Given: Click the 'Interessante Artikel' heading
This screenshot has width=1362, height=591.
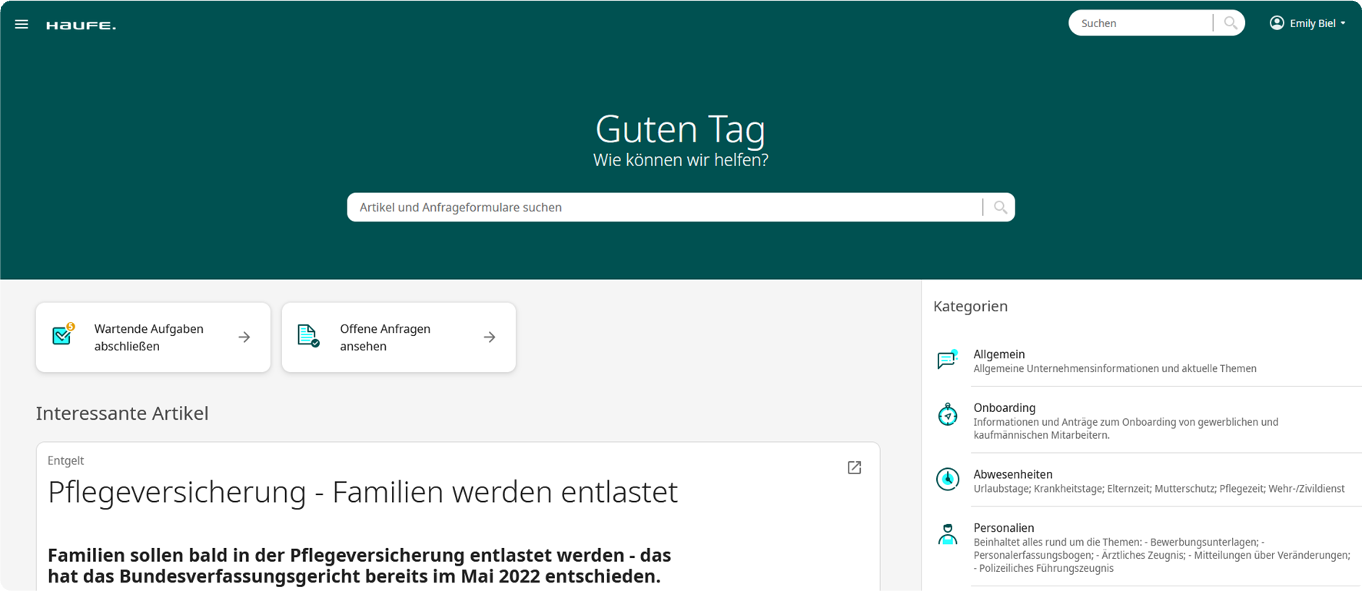Looking at the screenshot, I should click(122, 413).
